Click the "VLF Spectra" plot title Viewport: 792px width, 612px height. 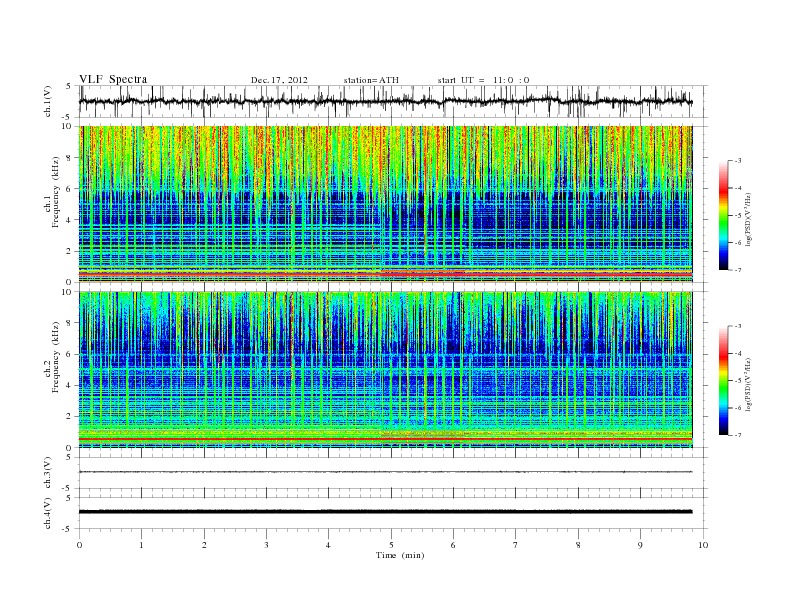[113, 79]
